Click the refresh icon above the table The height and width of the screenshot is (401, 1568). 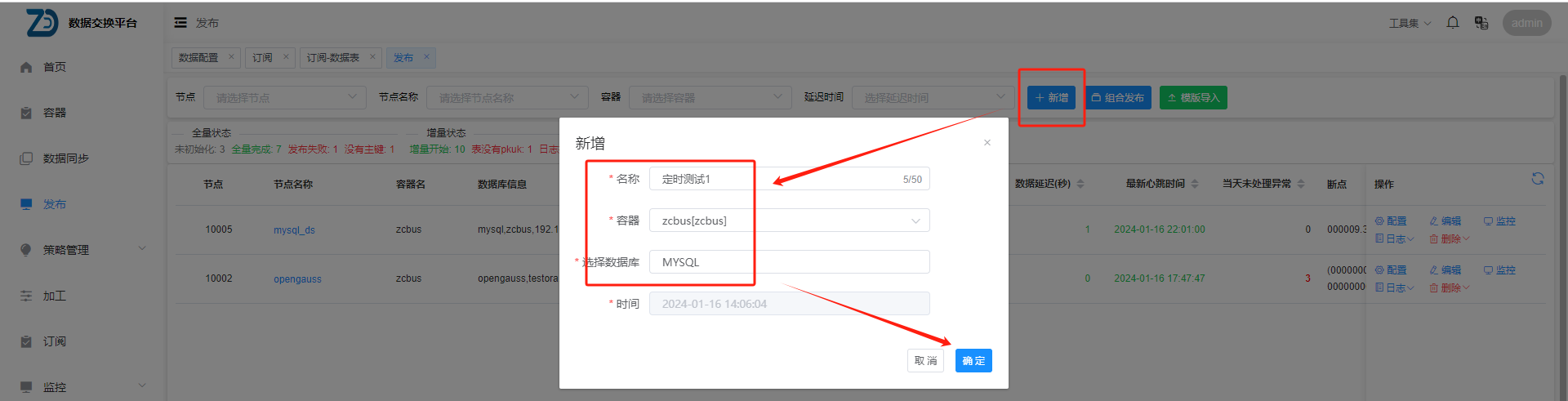coord(1537,179)
